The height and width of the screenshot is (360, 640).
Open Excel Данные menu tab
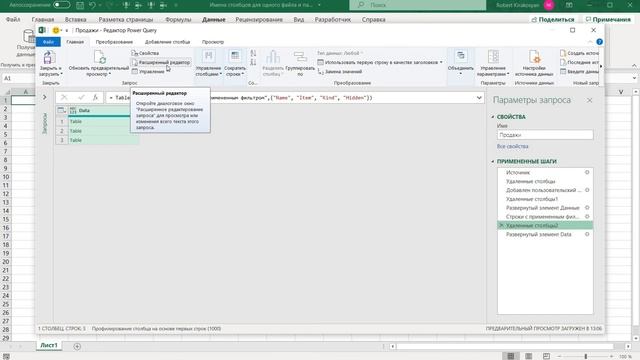213,20
